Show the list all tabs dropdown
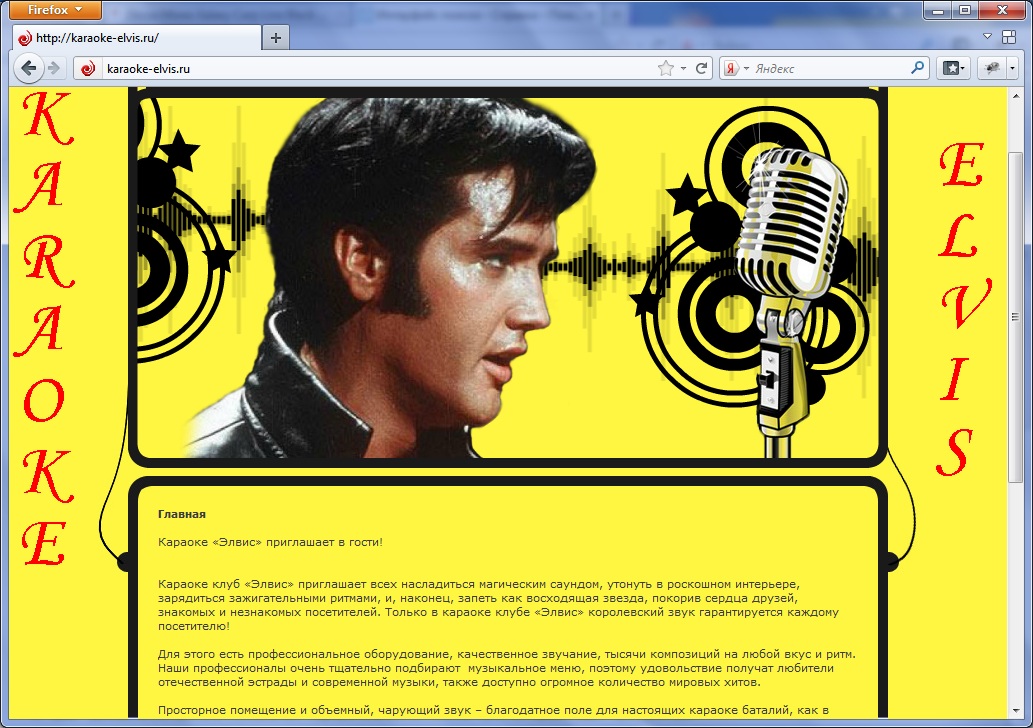The height and width of the screenshot is (728, 1033). (x=987, y=37)
